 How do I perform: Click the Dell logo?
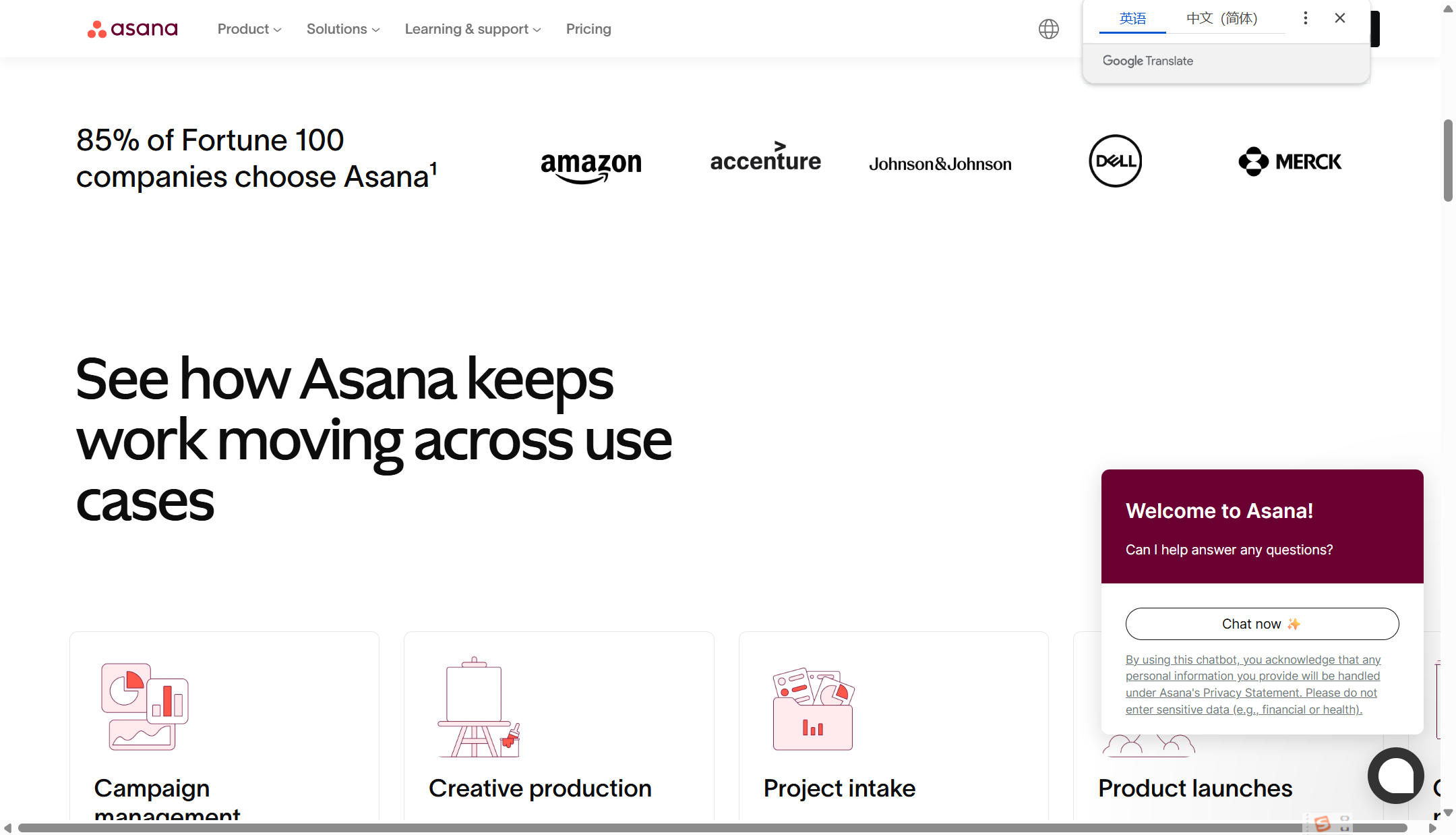[x=1115, y=161]
